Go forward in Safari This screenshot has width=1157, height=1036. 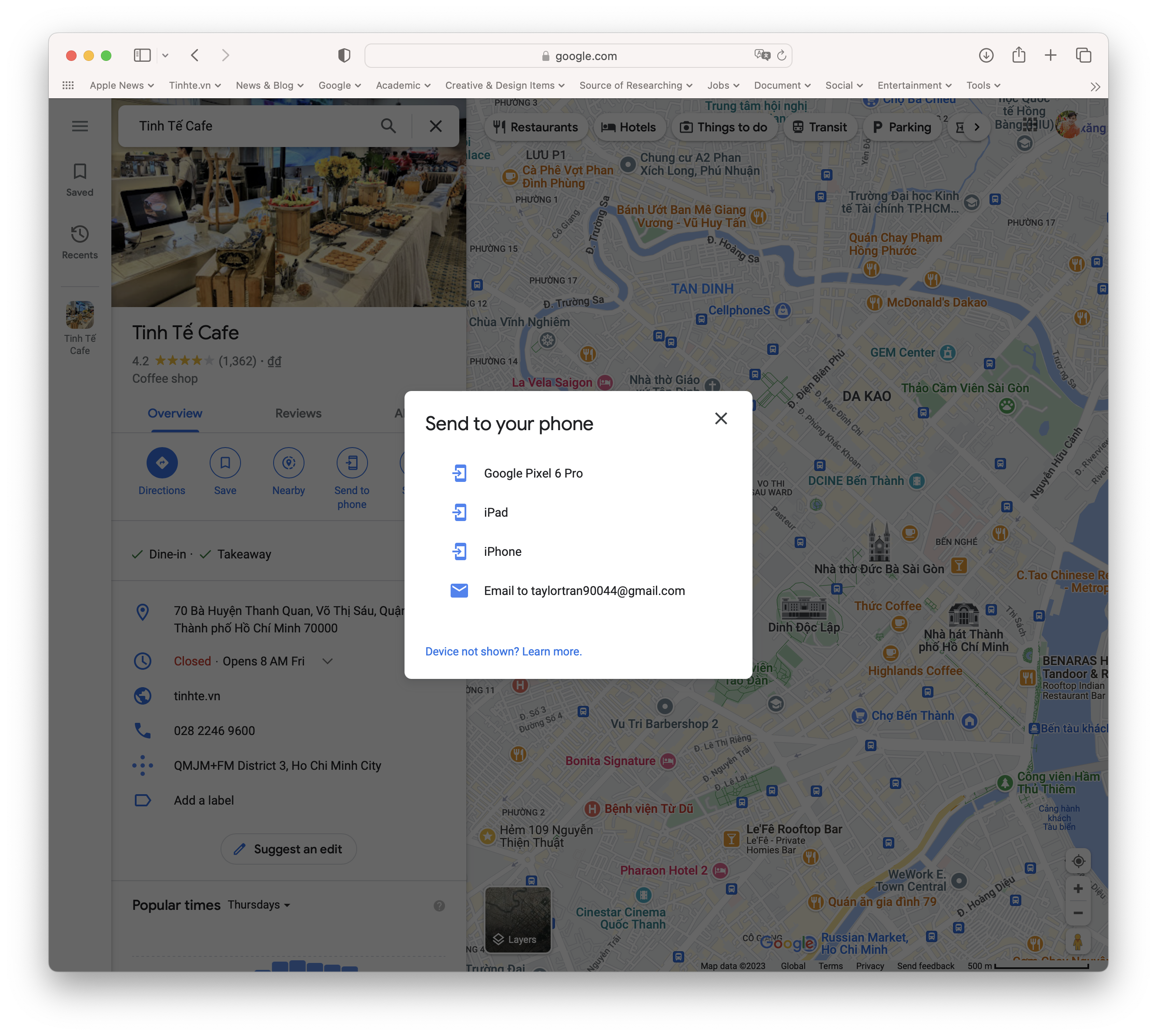pos(225,55)
